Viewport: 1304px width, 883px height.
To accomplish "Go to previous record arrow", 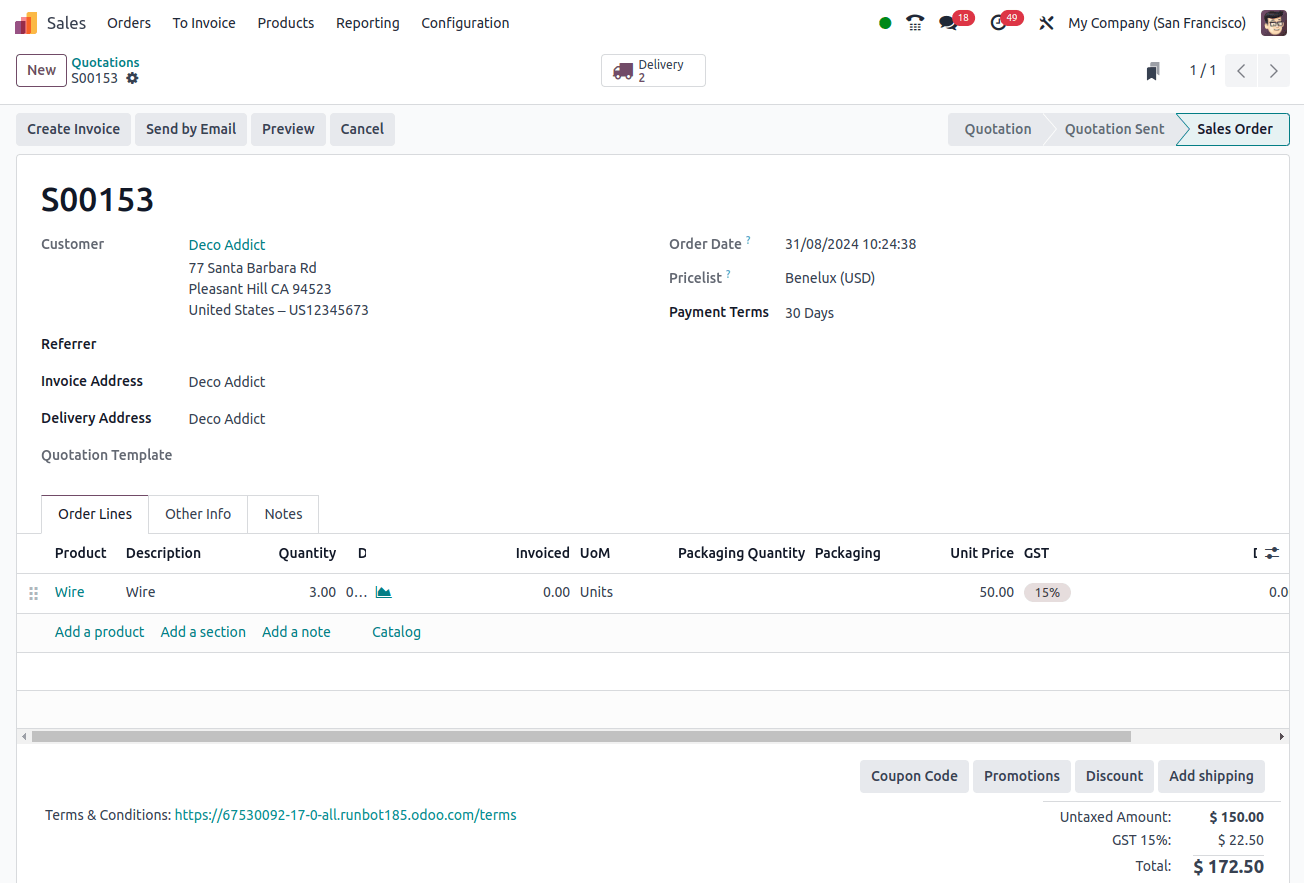I will pos(1240,71).
